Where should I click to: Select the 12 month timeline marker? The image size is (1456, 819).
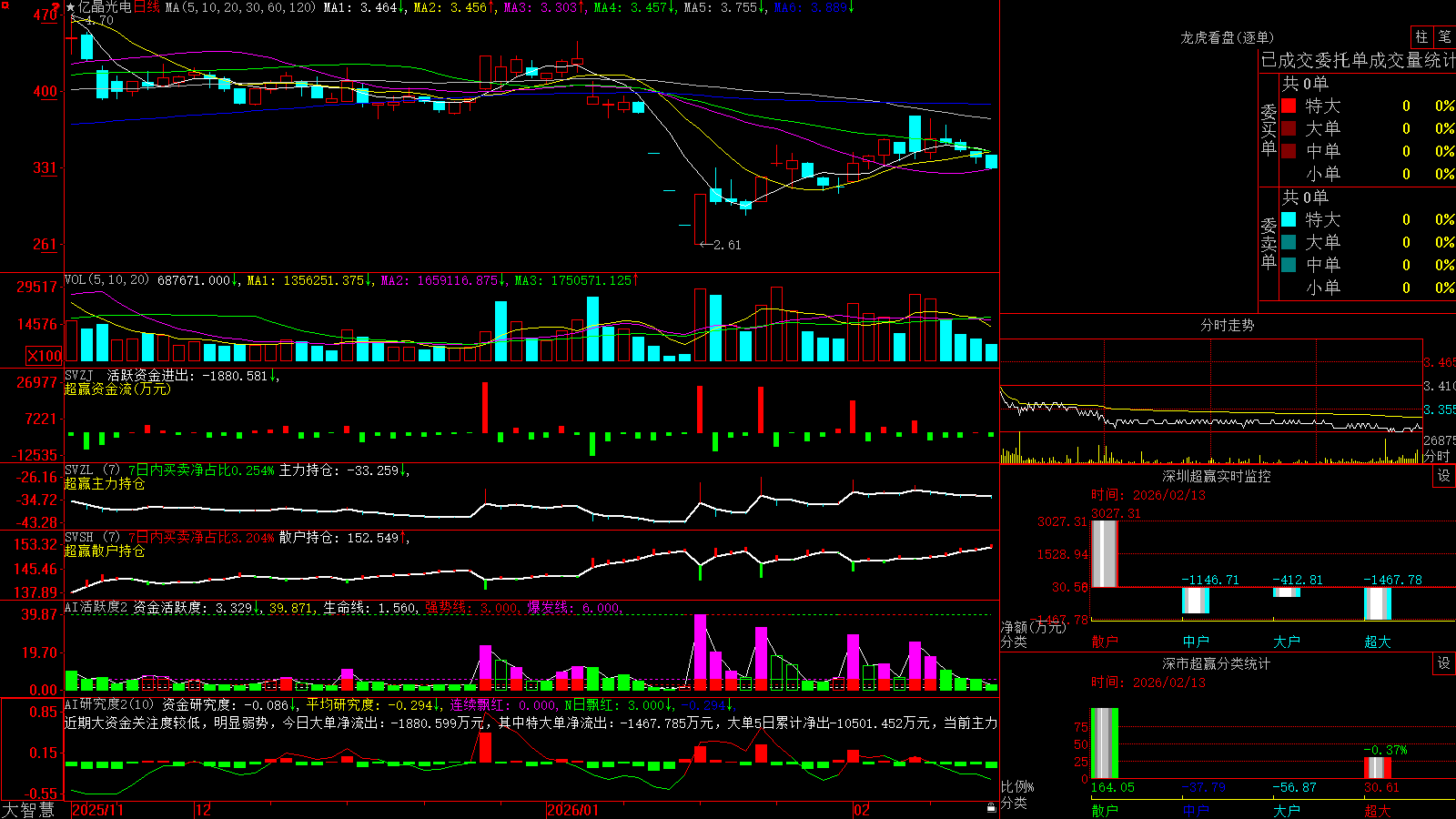(204, 810)
